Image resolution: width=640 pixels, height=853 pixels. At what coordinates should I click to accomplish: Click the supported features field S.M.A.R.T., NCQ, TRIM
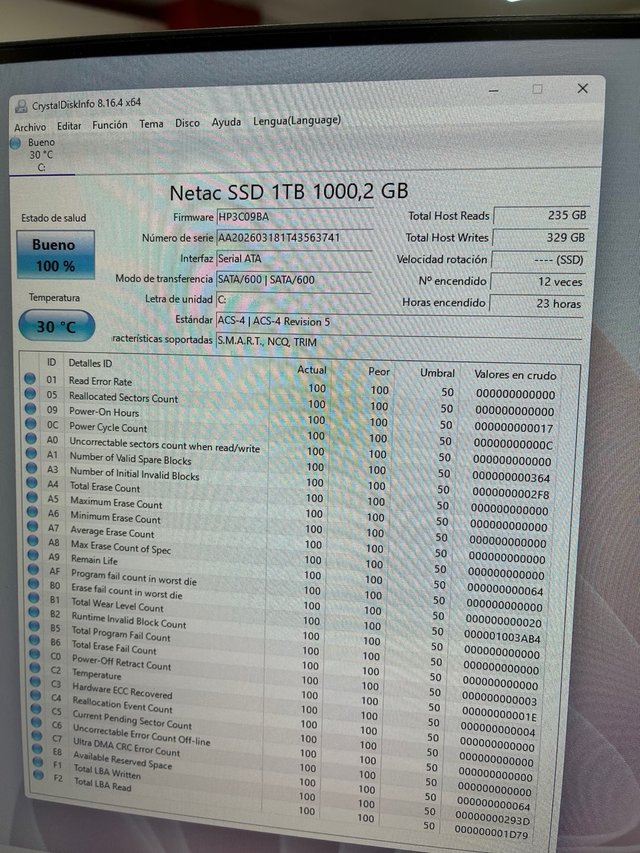[x=399, y=341]
